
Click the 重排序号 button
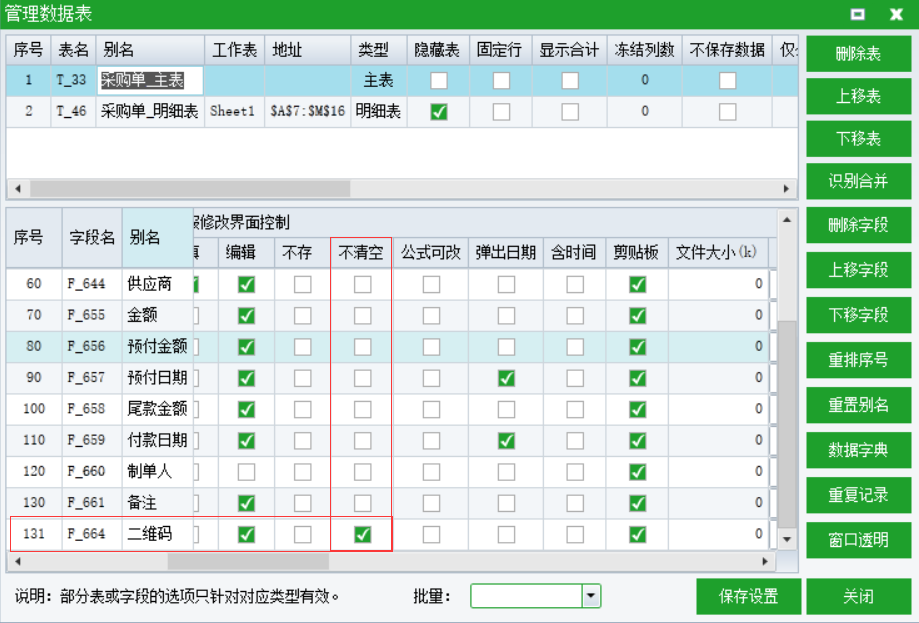click(x=858, y=360)
